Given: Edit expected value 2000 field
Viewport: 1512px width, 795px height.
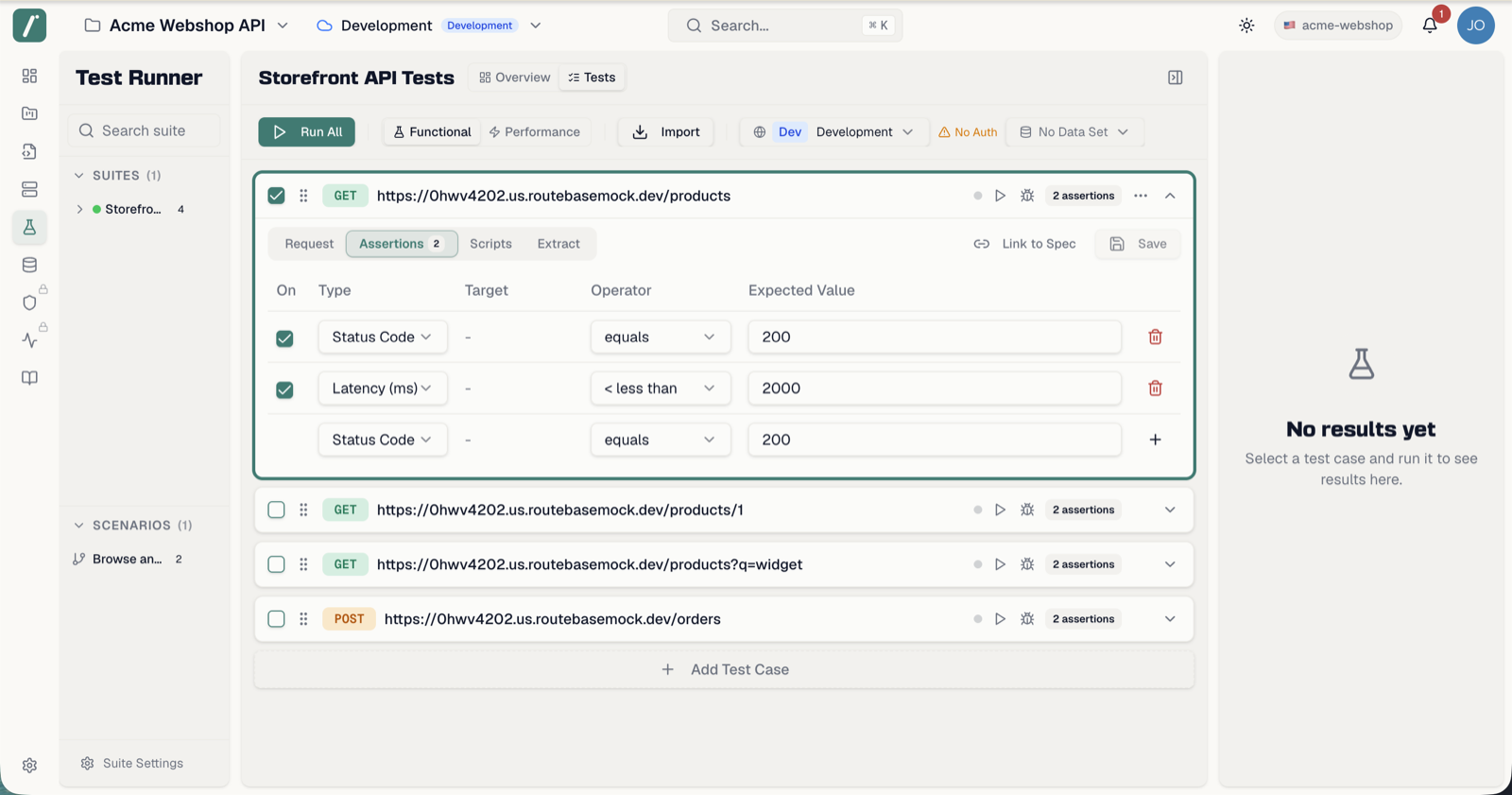Looking at the screenshot, I should click(935, 389).
